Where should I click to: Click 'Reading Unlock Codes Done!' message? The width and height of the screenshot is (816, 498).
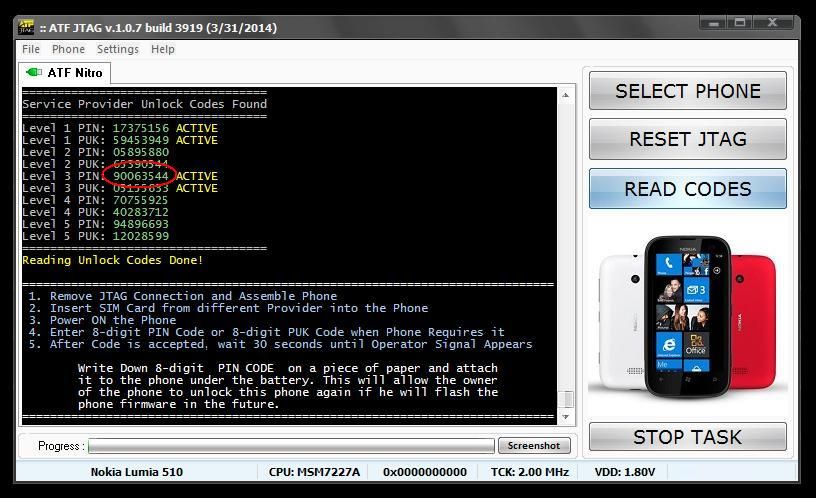[x=112, y=260]
